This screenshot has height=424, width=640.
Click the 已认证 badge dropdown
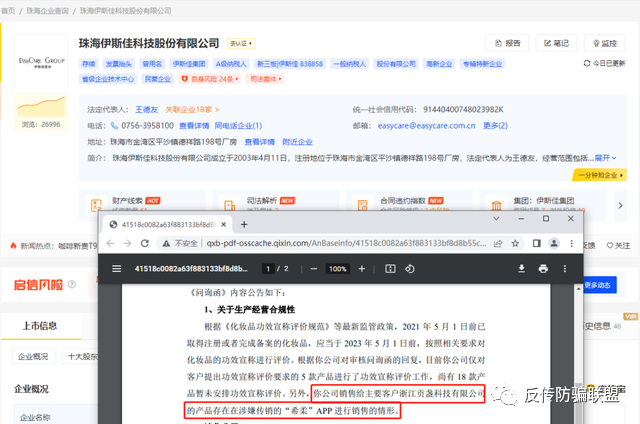(x=240, y=43)
